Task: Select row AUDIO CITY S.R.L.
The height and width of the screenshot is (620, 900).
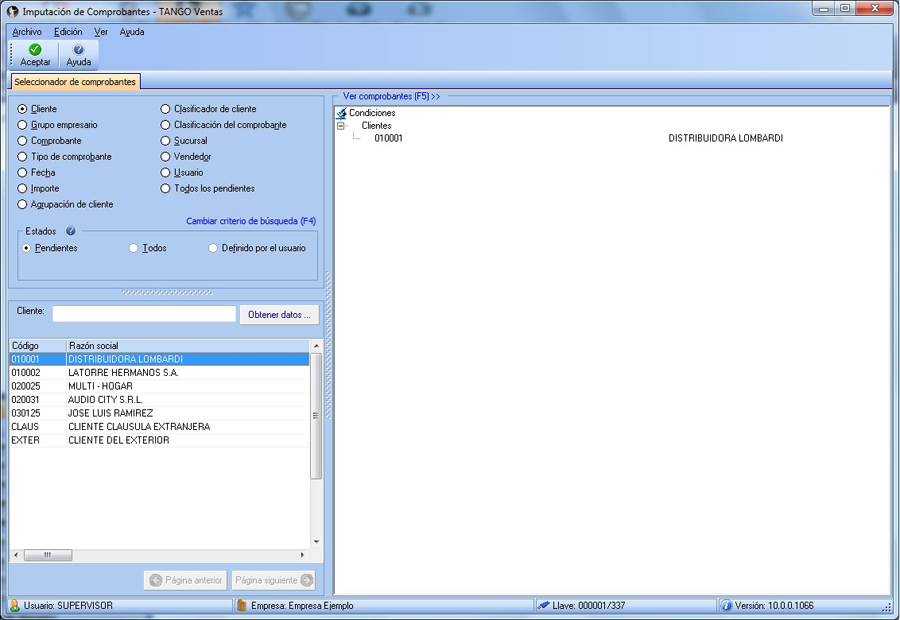Action: point(160,400)
